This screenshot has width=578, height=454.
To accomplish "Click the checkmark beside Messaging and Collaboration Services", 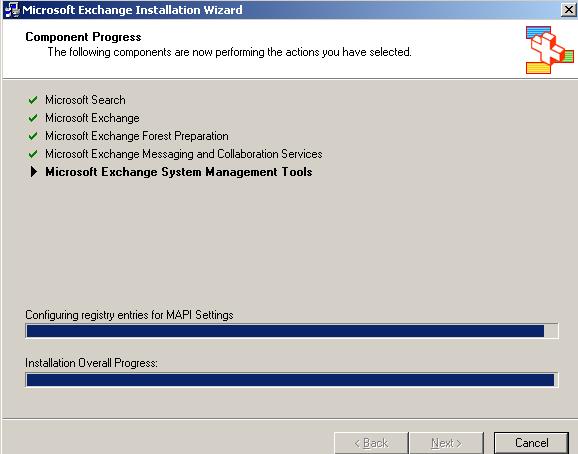I will click(33, 154).
